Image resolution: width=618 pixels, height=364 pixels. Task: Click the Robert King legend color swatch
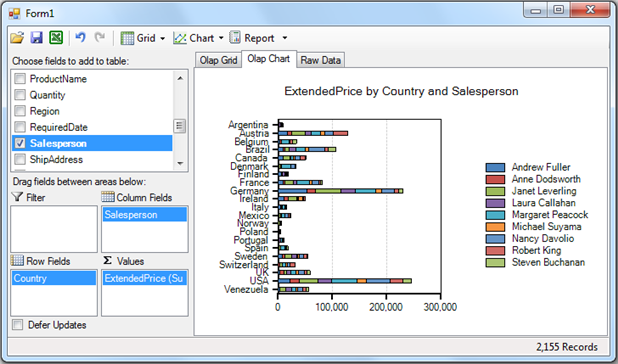pos(495,251)
